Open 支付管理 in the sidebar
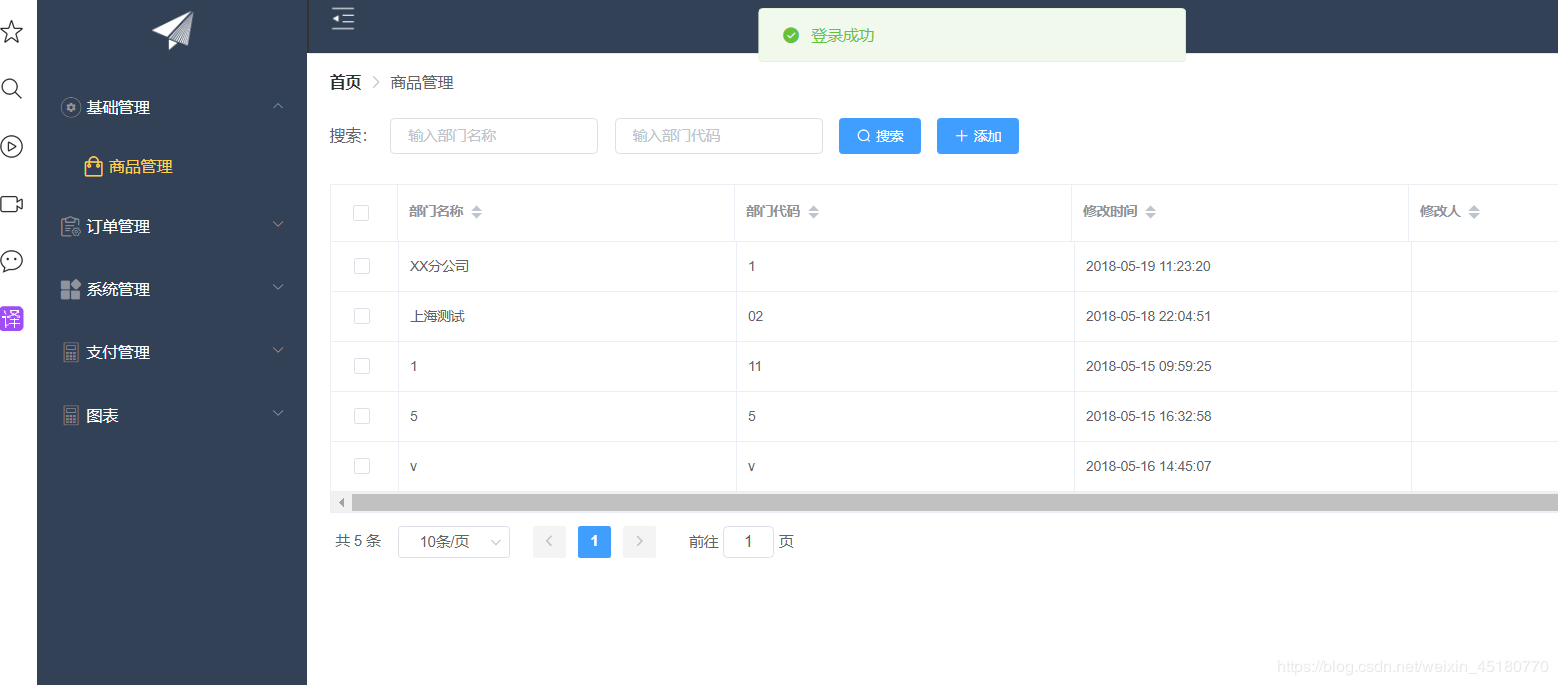The height and width of the screenshot is (685, 1558). pyautogui.click(x=172, y=353)
